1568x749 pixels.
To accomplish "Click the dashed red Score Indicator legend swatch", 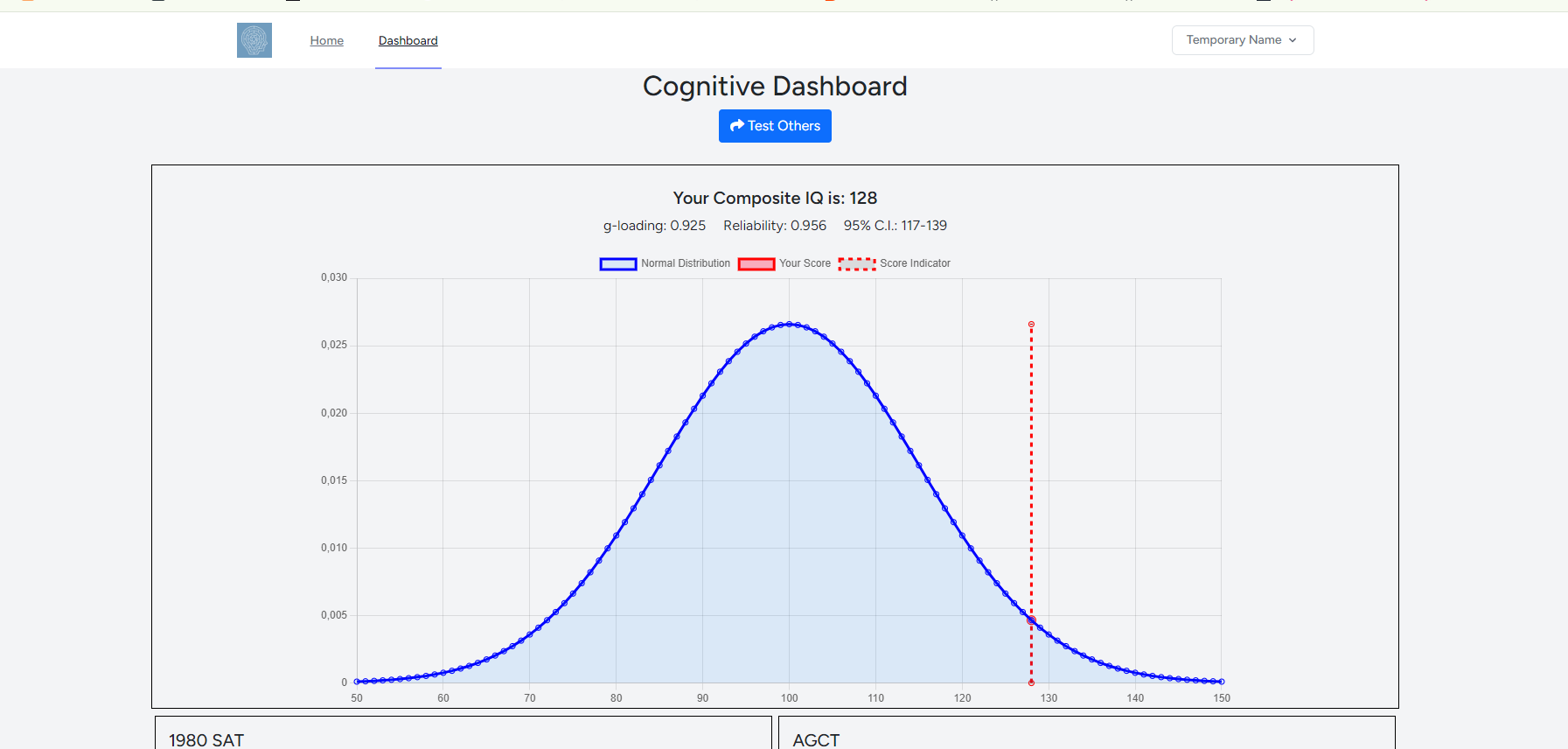I will 856,263.
